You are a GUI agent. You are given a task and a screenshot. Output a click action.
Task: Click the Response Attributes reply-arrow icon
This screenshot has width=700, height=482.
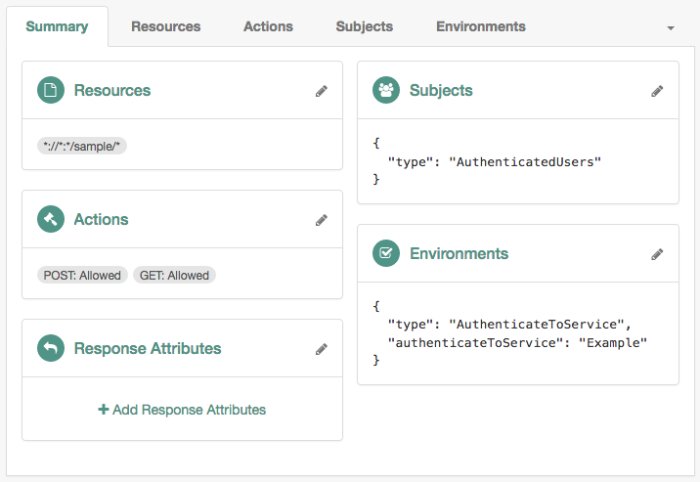coord(51,348)
